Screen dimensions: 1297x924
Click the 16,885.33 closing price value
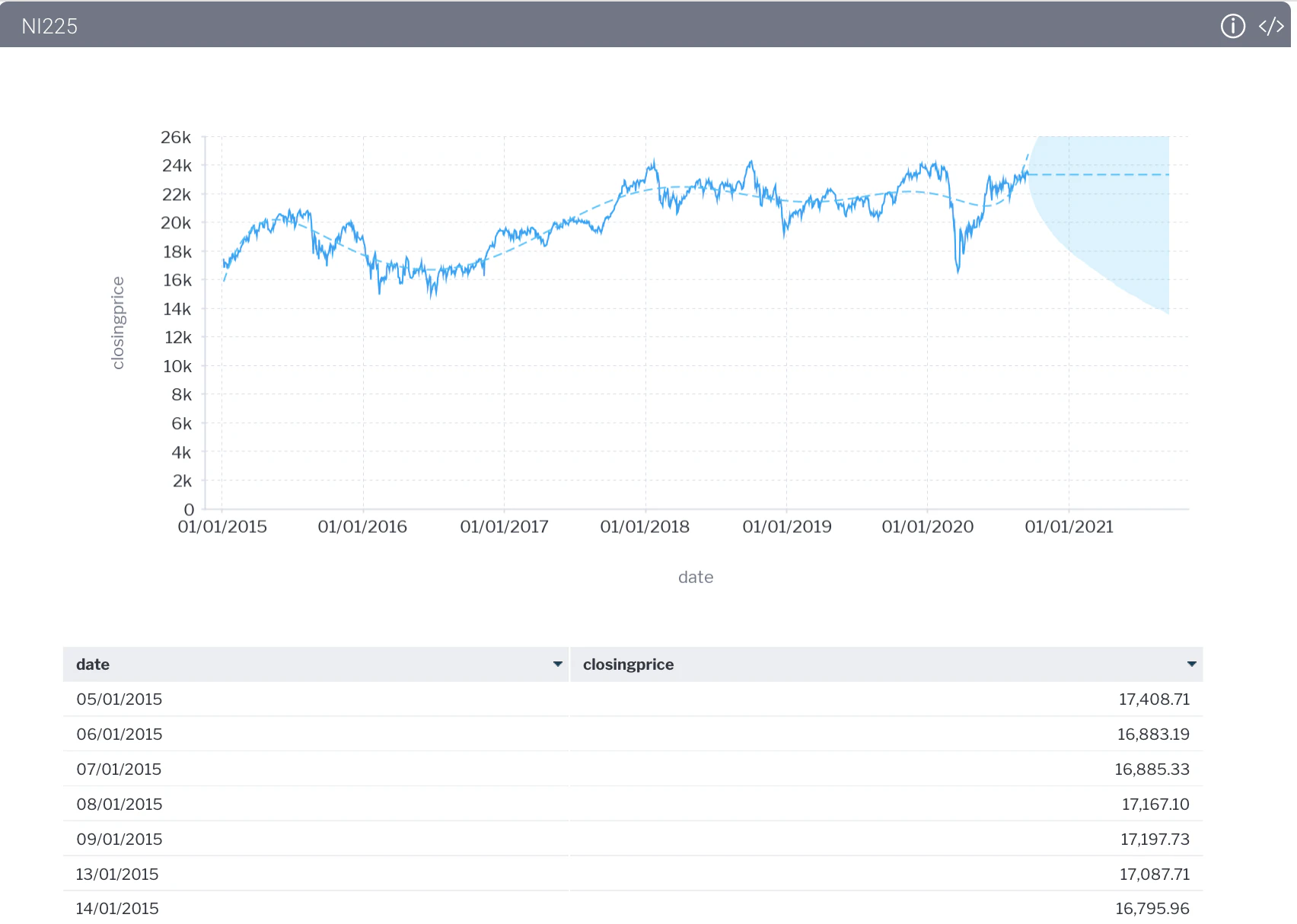pos(1152,769)
